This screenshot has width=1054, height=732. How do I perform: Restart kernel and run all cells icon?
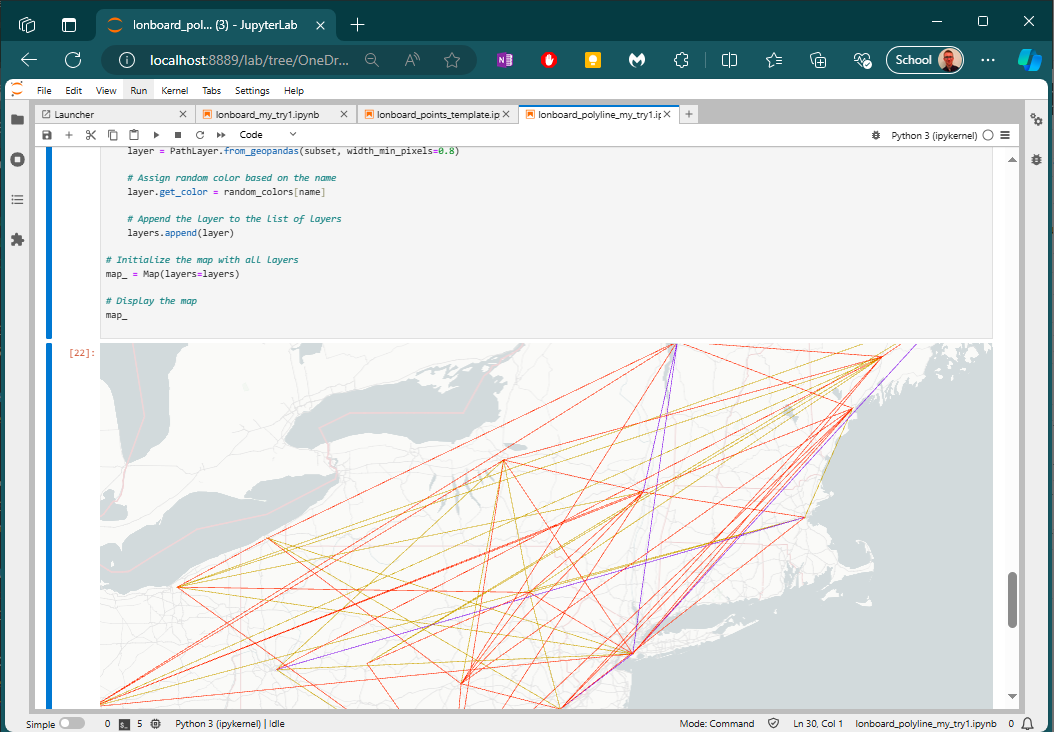(x=221, y=135)
